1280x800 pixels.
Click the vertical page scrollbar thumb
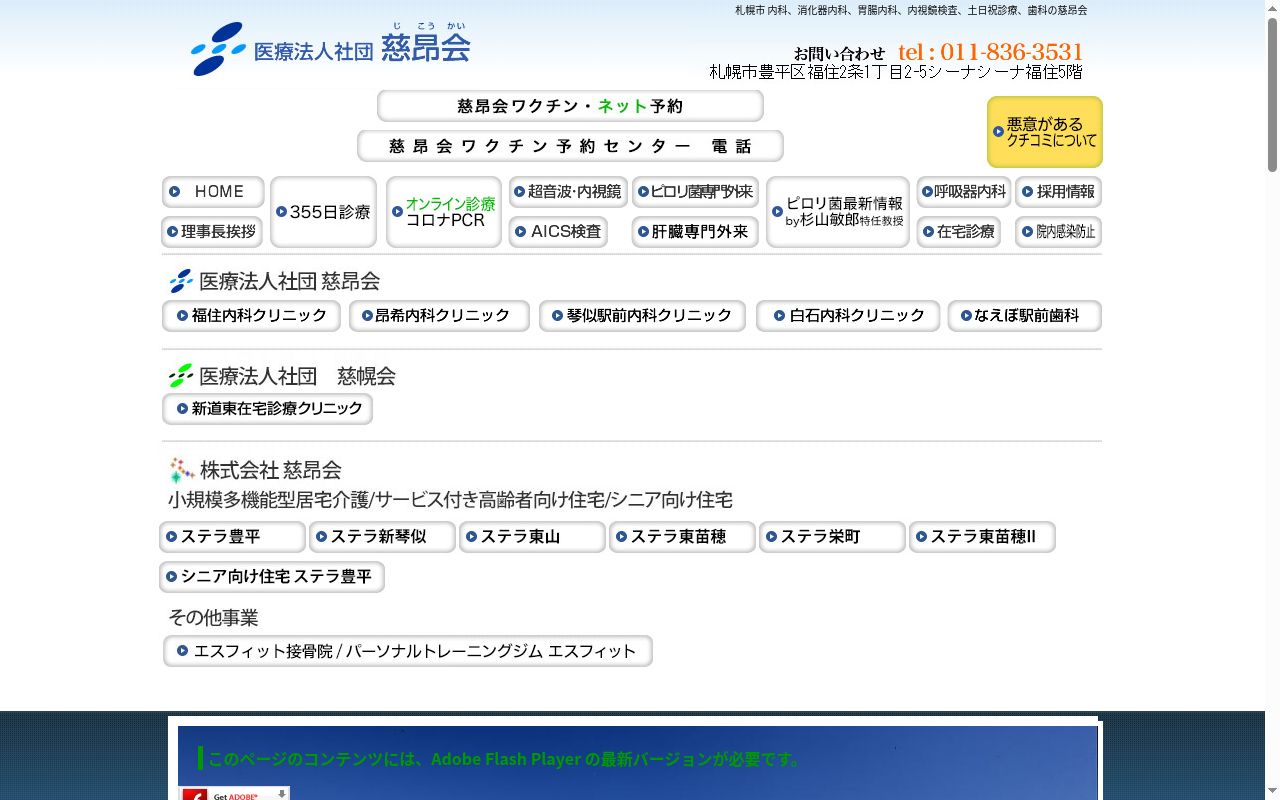[x=1272, y=94]
